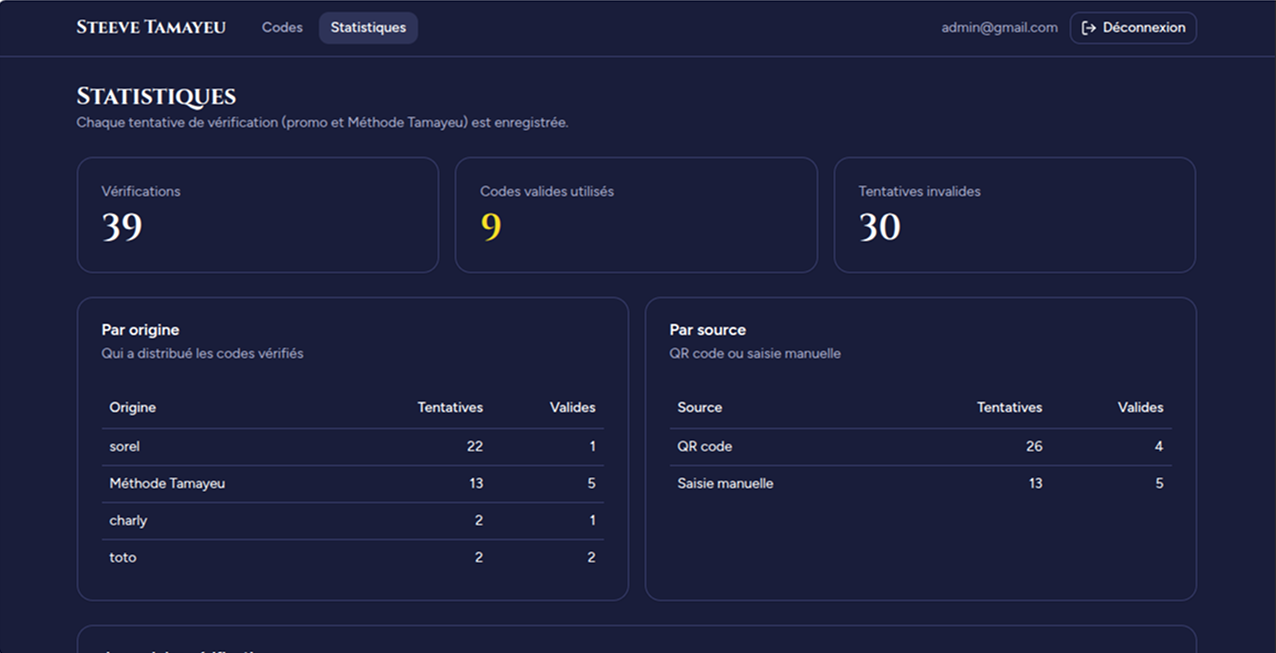
Task: Click Tentatives value in Méthode Tamayeu row
Action: pyautogui.click(x=476, y=483)
